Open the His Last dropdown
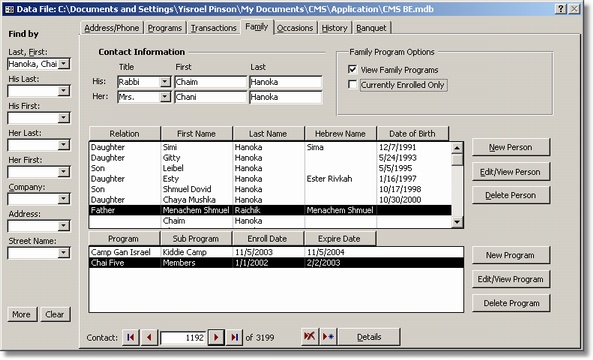The width and height of the screenshot is (593, 360). (64, 91)
